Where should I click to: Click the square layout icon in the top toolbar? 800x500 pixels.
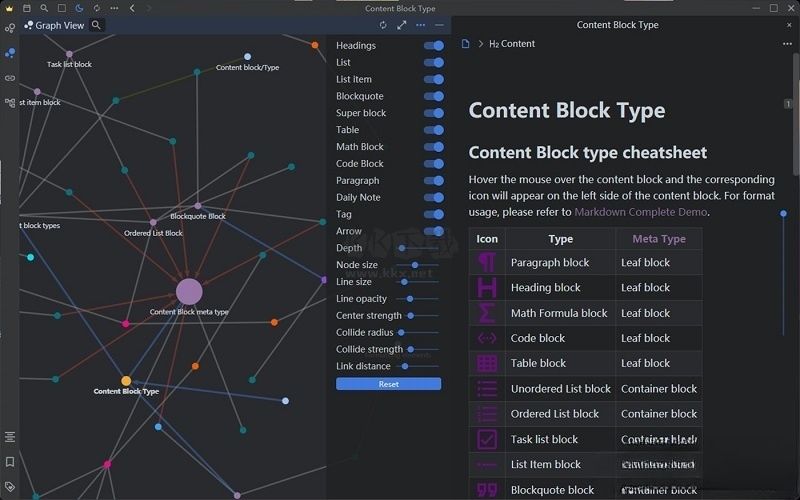[62, 8]
